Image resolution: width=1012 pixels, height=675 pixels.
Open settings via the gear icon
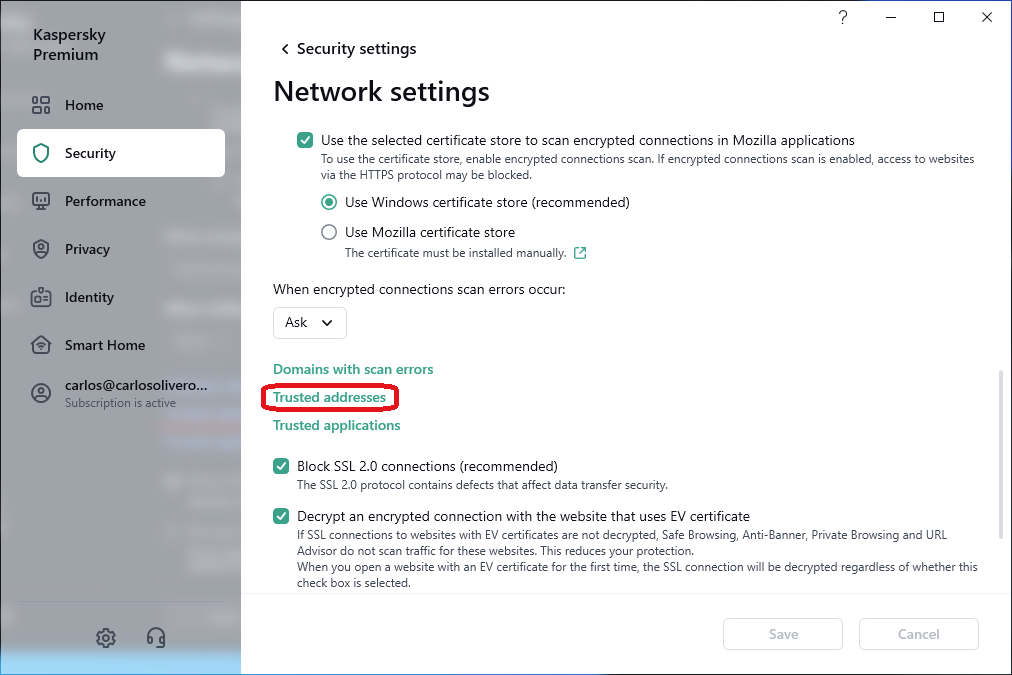pos(106,638)
